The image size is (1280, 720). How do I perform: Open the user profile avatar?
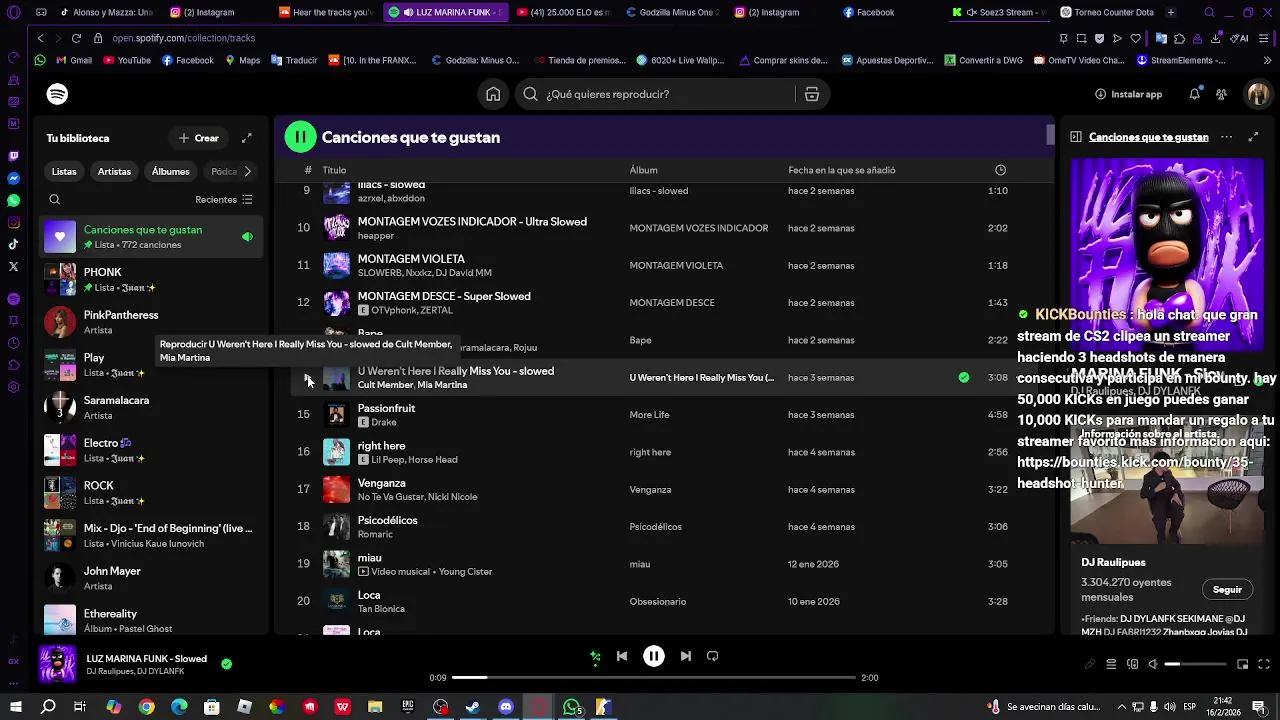tap(1258, 94)
